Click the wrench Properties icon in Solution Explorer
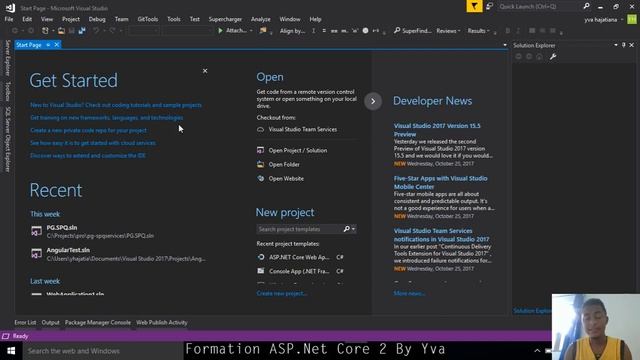 pos(553,57)
